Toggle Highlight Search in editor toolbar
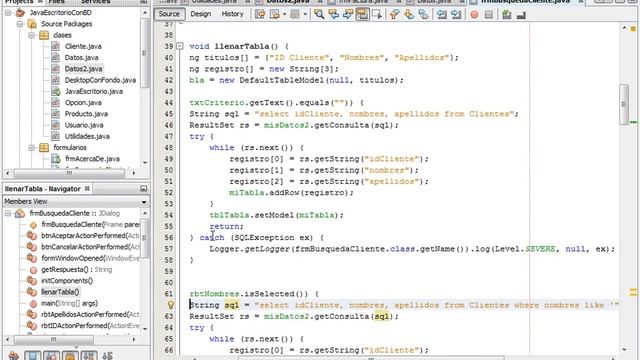 point(362,15)
